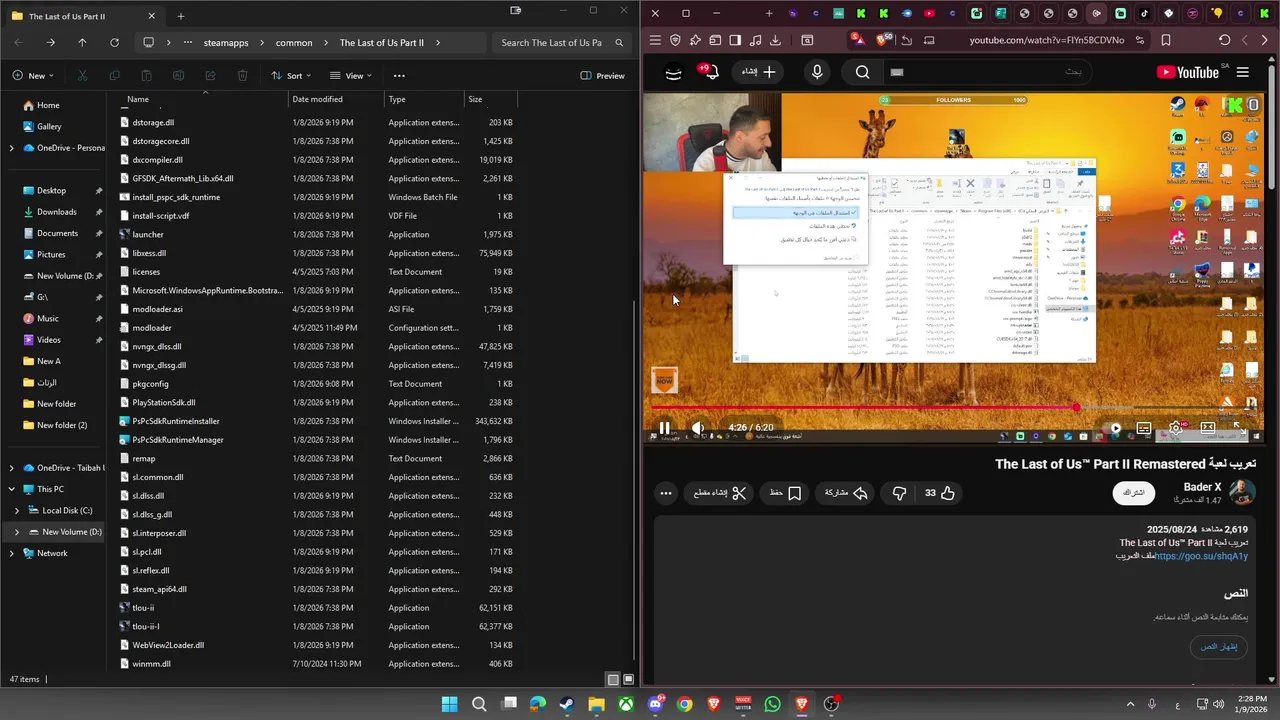This screenshot has height=720, width=1280.
Task: Refresh the File Explorer folder
Action: click(x=114, y=43)
